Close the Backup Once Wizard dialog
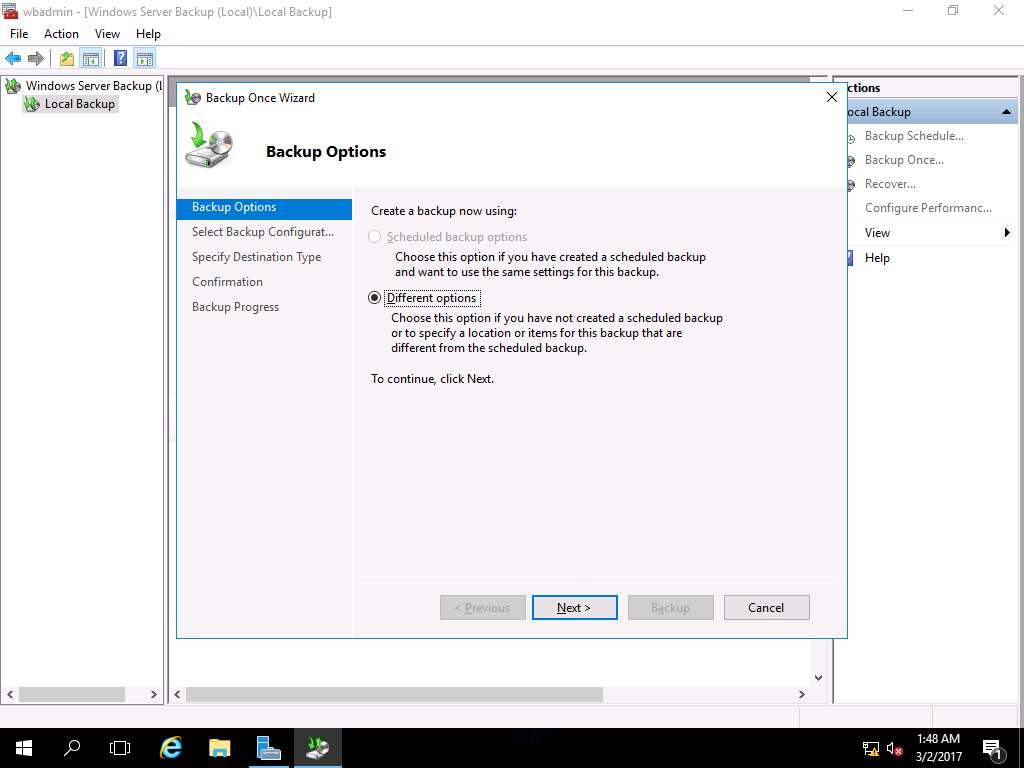The width and height of the screenshot is (1024, 768). click(x=831, y=97)
